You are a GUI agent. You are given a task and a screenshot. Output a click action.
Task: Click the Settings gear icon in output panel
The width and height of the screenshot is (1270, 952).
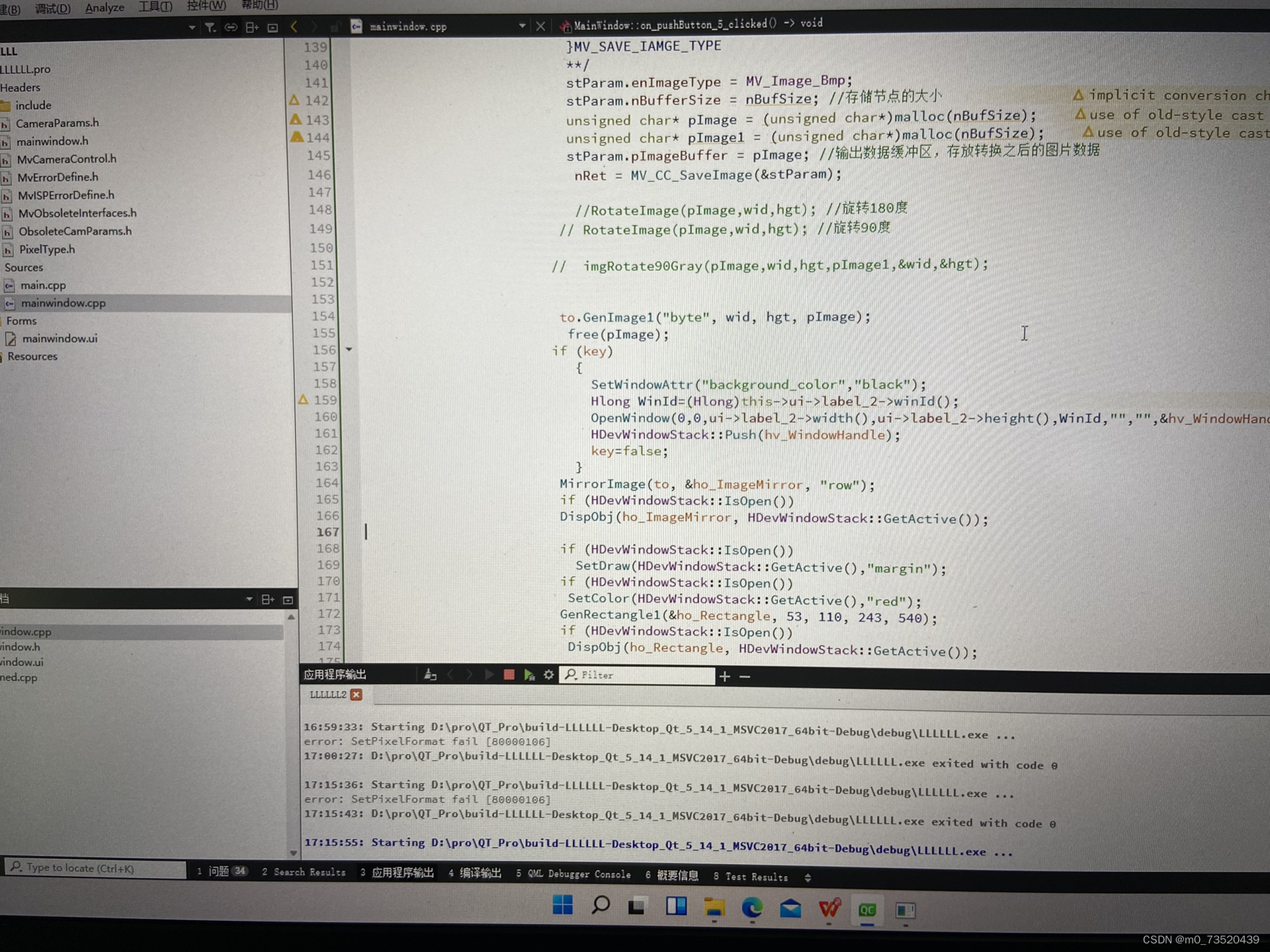pos(549,675)
